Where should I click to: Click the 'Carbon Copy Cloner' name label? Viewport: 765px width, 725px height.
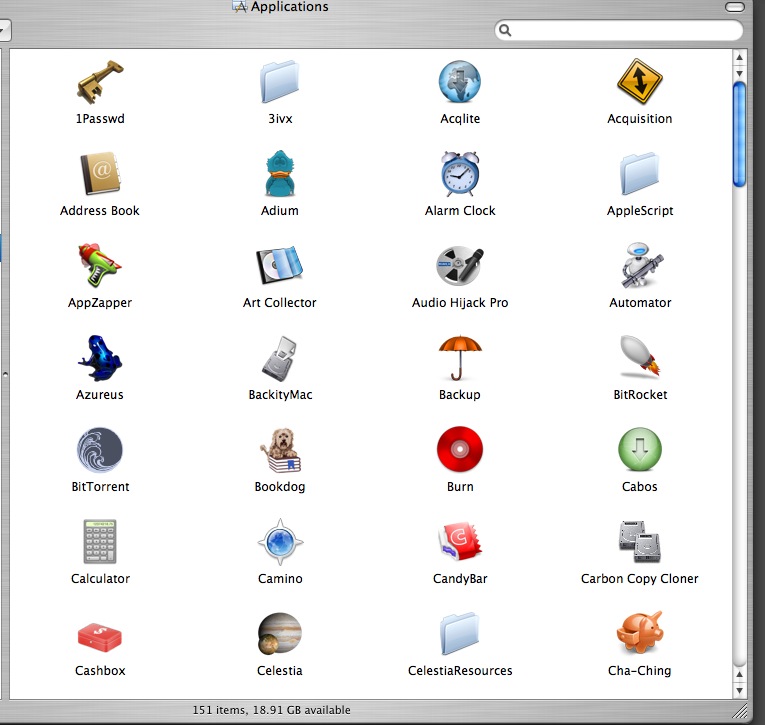pyautogui.click(x=640, y=579)
